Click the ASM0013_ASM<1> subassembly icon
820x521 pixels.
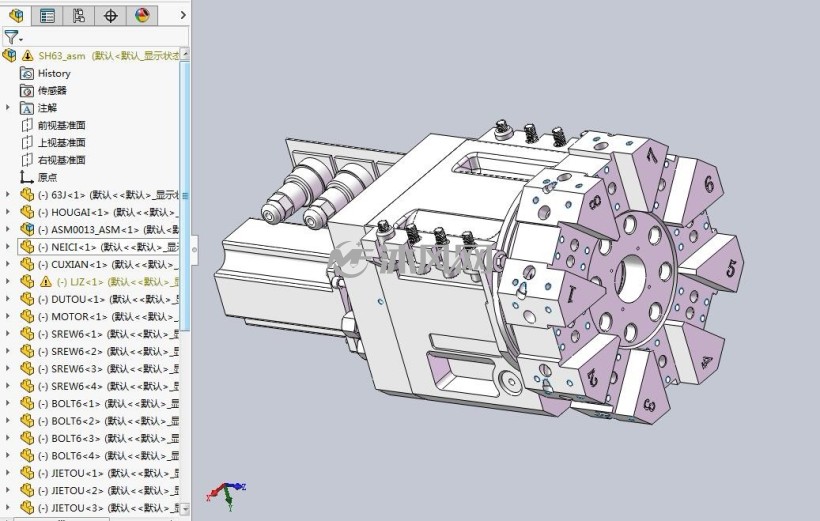[x=27, y=229]
